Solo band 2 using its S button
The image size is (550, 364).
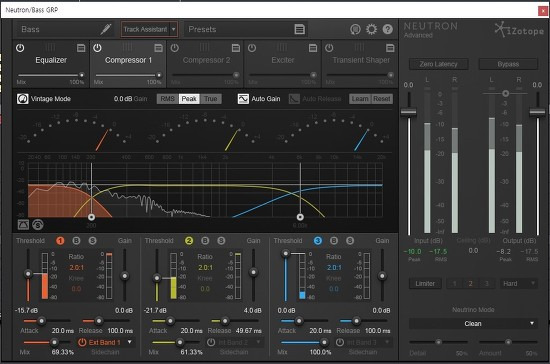[x=221, y=241]
